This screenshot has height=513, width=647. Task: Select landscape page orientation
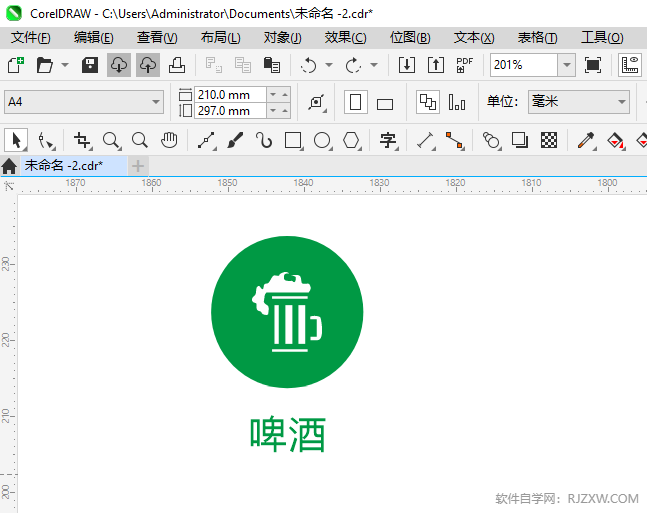[x=385, y=104]
